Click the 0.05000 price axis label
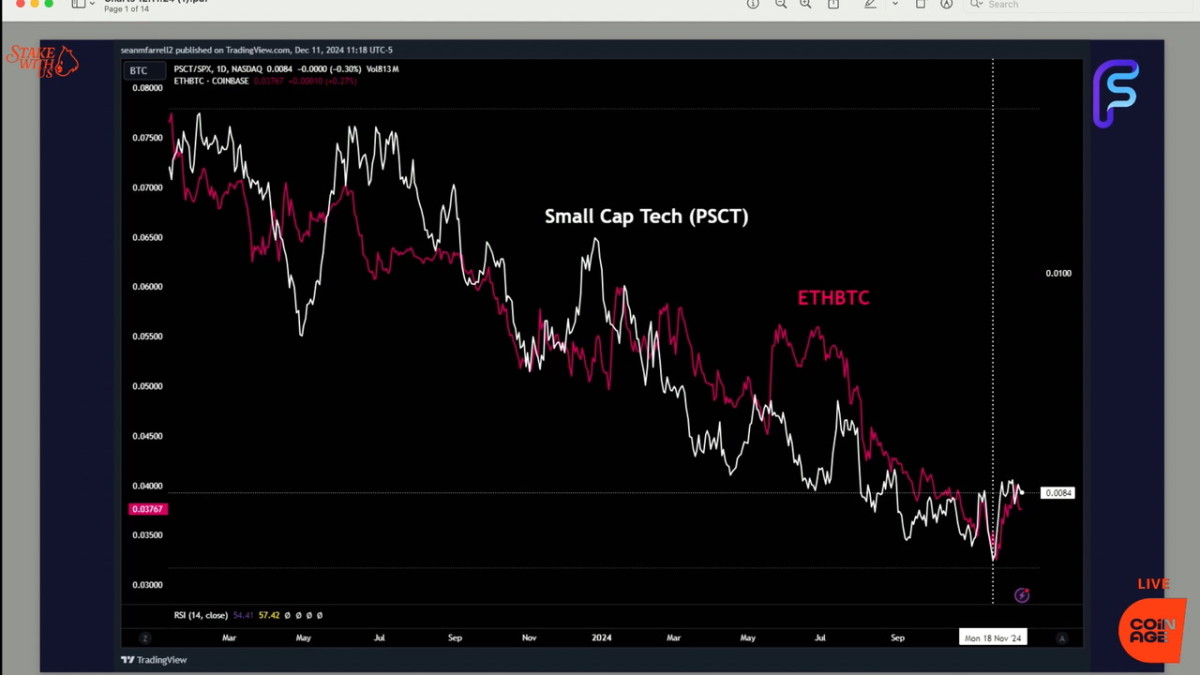The height and width of the screenshot is (675, 1200). [147, 386]
